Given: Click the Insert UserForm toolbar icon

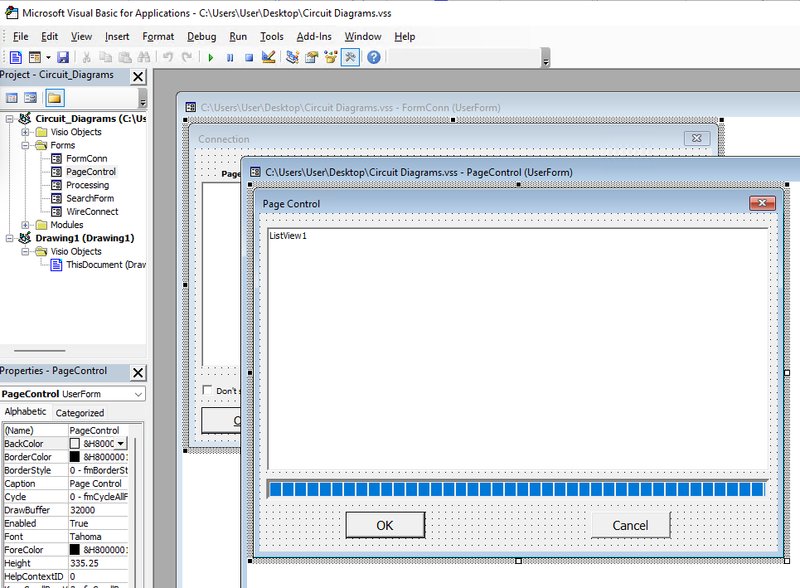Looking at the screenshot, I should 35,57.
